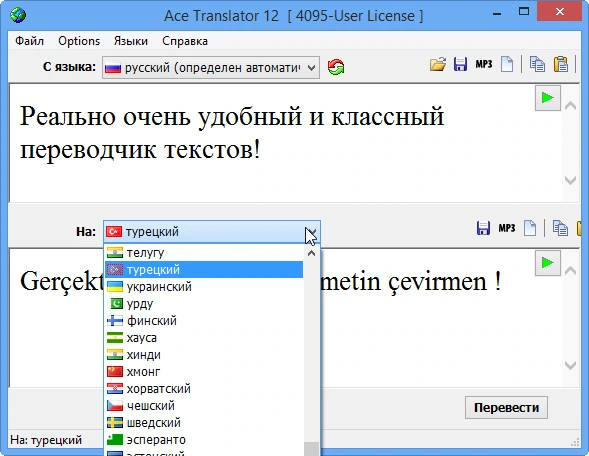Open the Языки menu

[131, 41]
